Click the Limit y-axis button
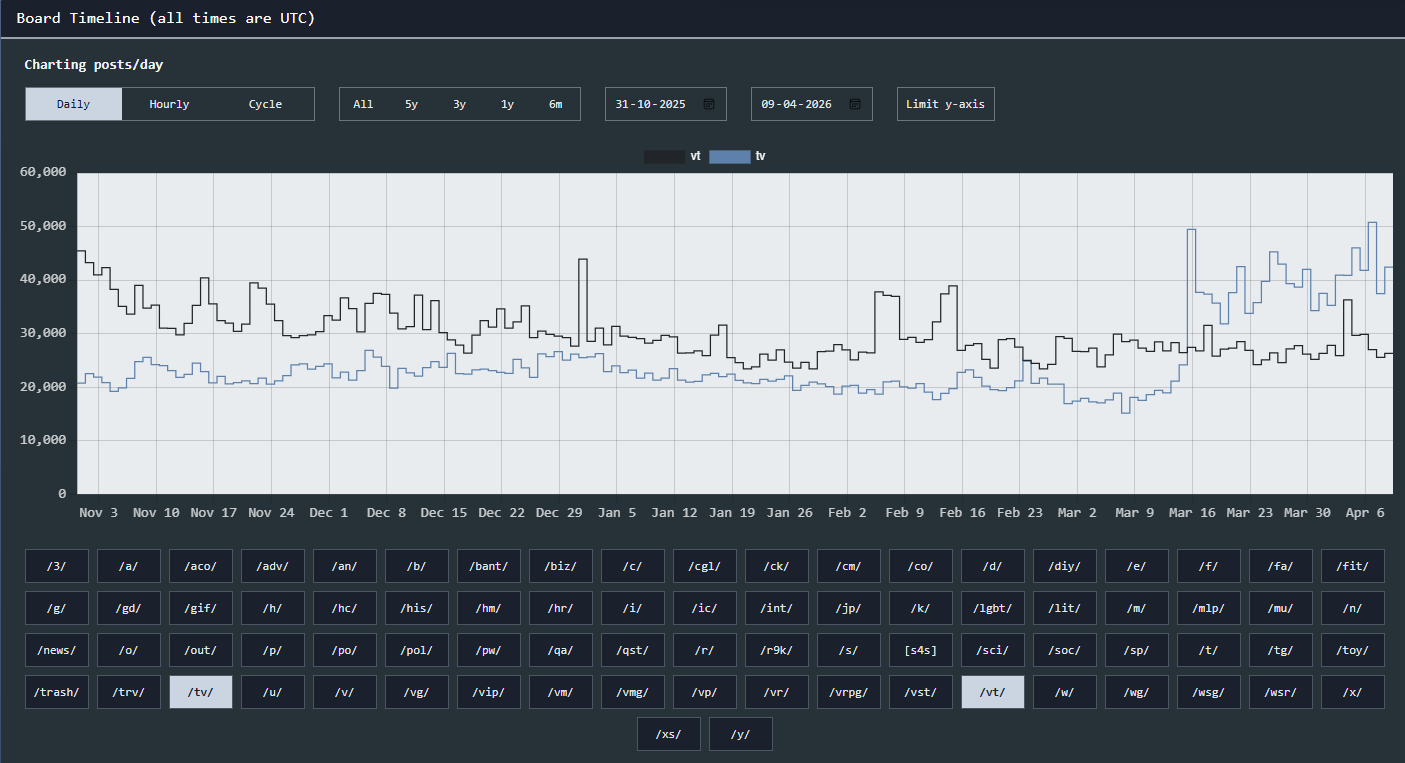This screenshot has width=1405, height=763. point(945,104)
